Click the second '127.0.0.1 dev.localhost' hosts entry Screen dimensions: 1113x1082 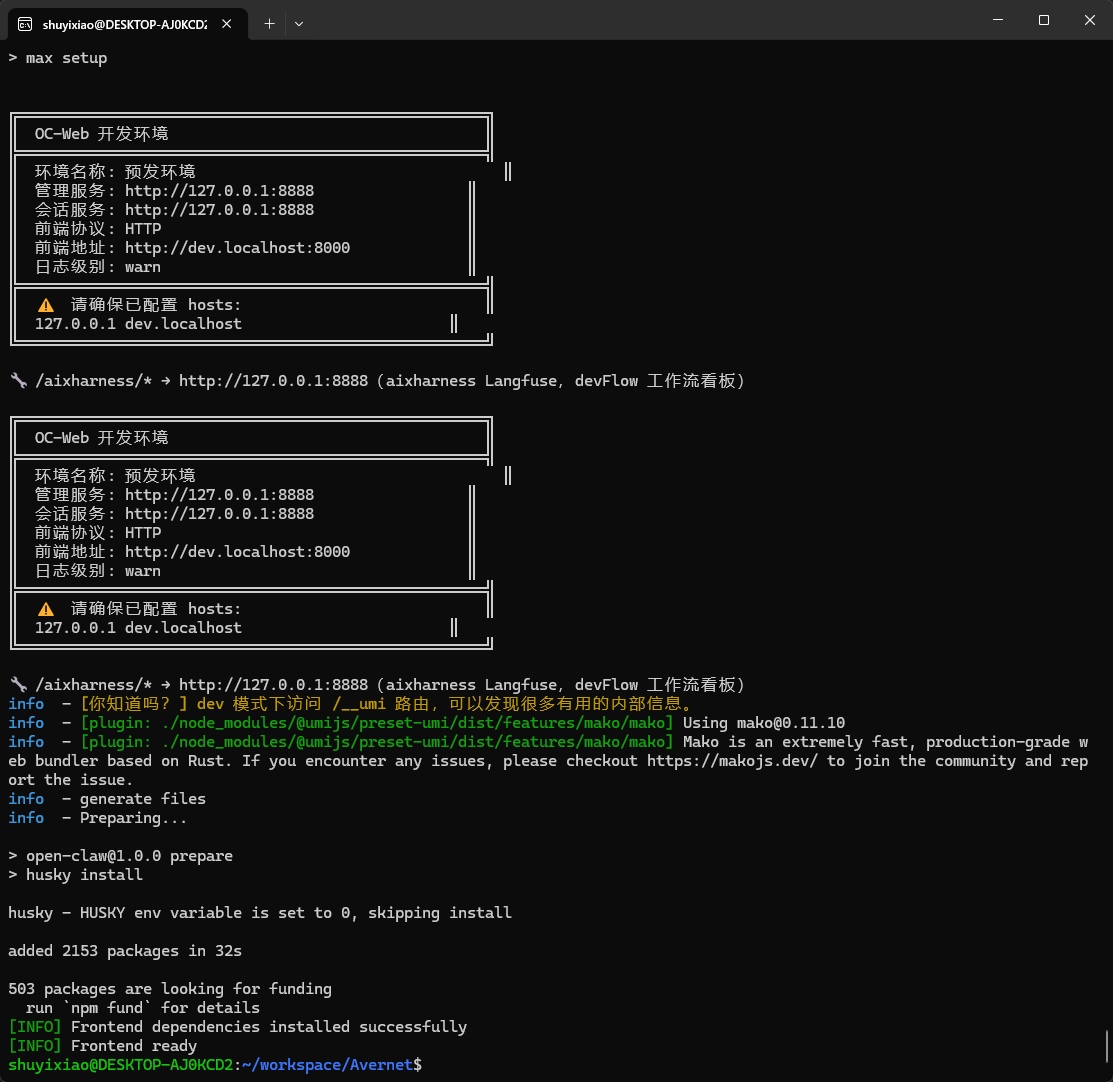(138, 628)
